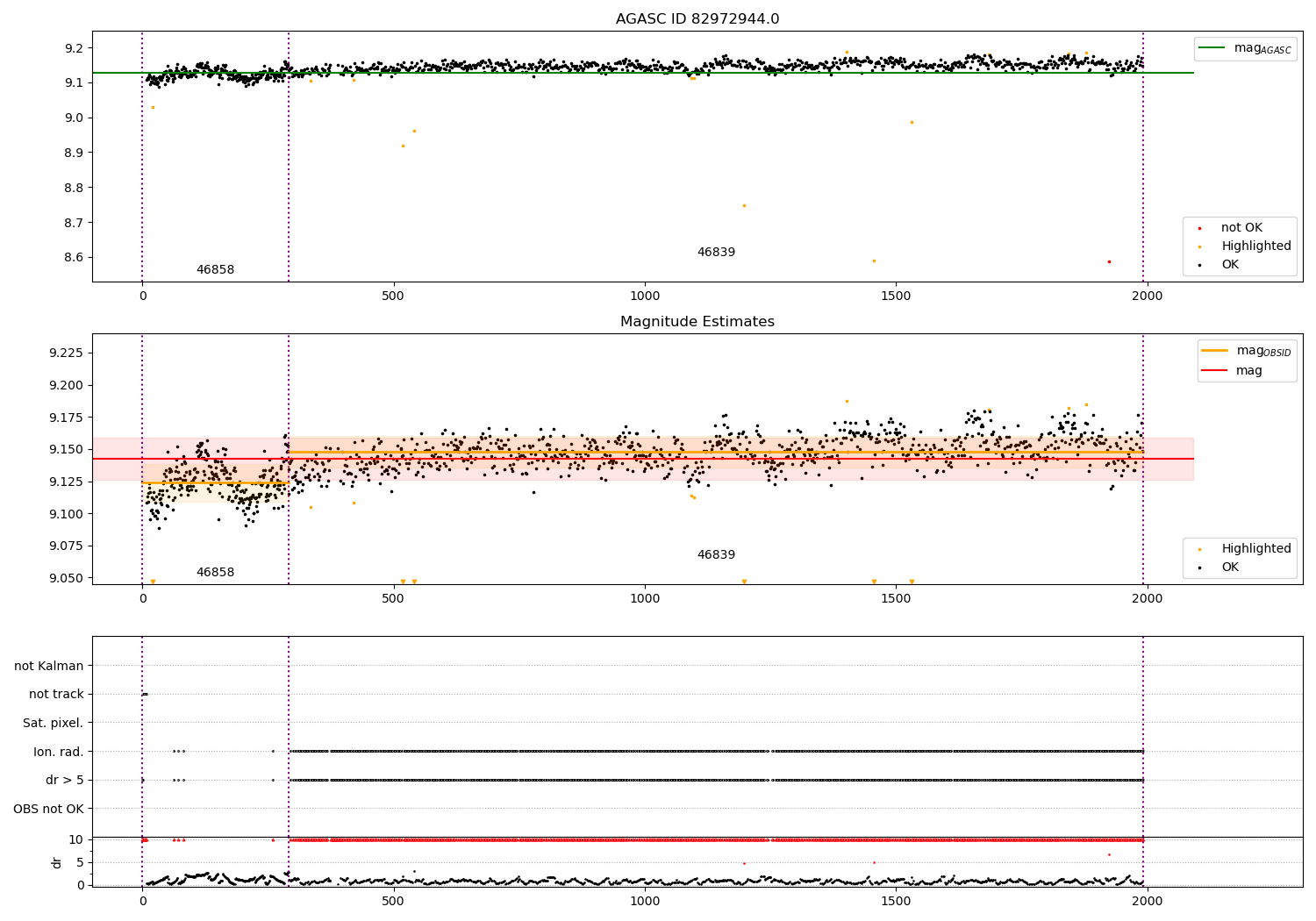Click the 9.125 y-axis tick label

point(68,482)
